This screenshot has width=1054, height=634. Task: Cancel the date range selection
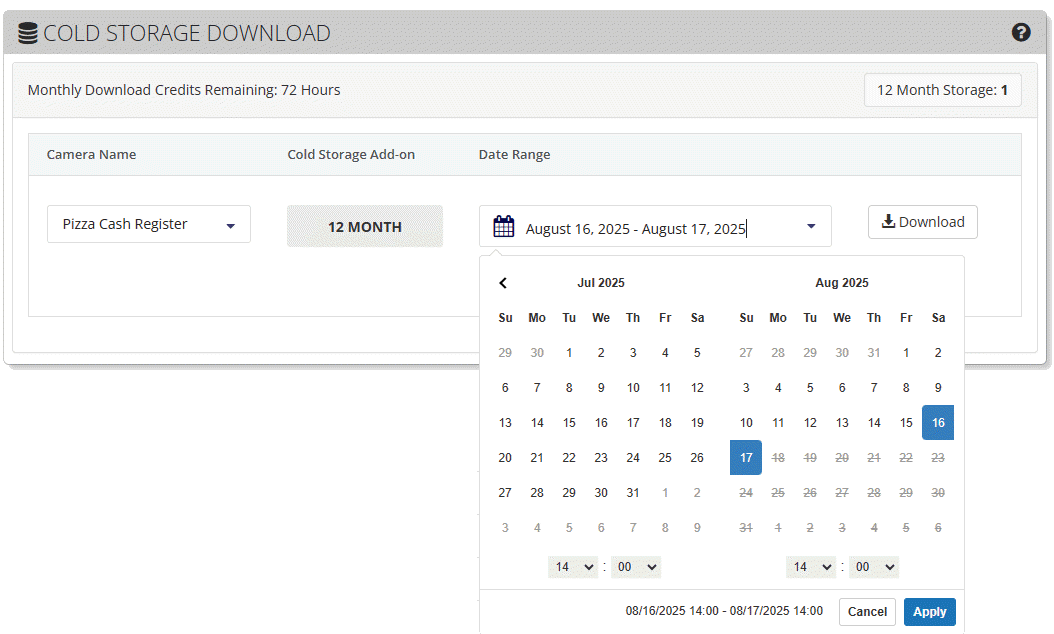coord(867,612)
